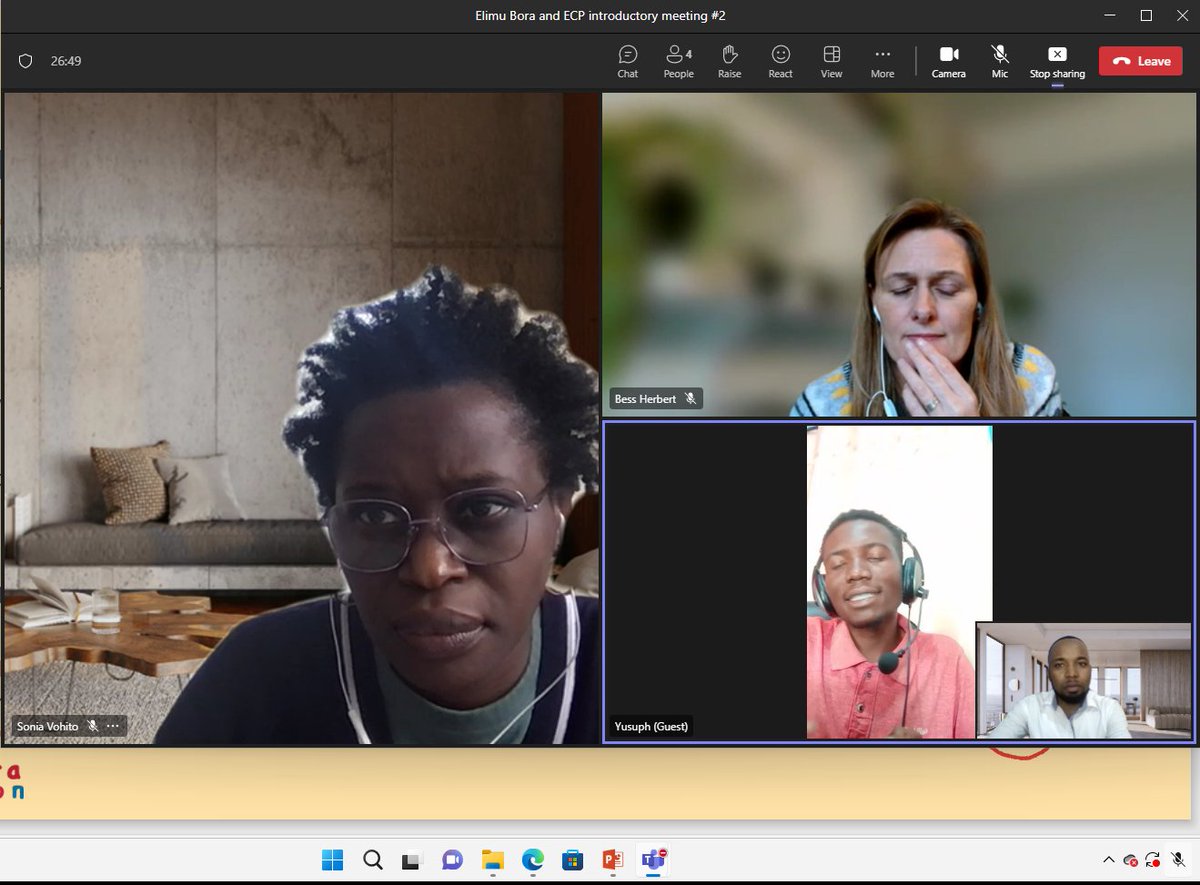Image resolution: width=1200 pixels, height=885 pixels.
Task: Select the self-view video thumbnail
Action: point(1084,681)
